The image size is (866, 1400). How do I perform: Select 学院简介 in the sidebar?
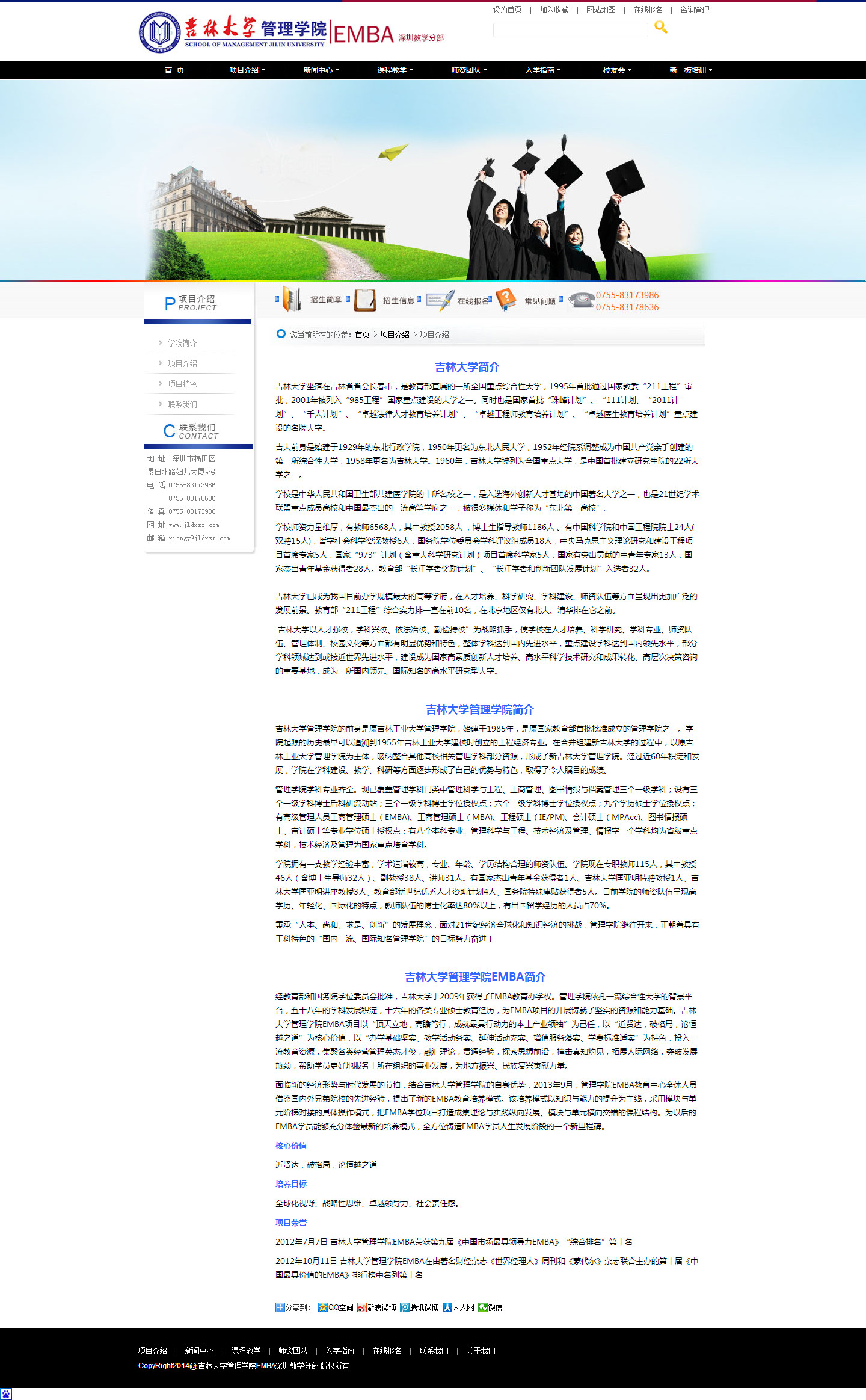click(182, 343)
